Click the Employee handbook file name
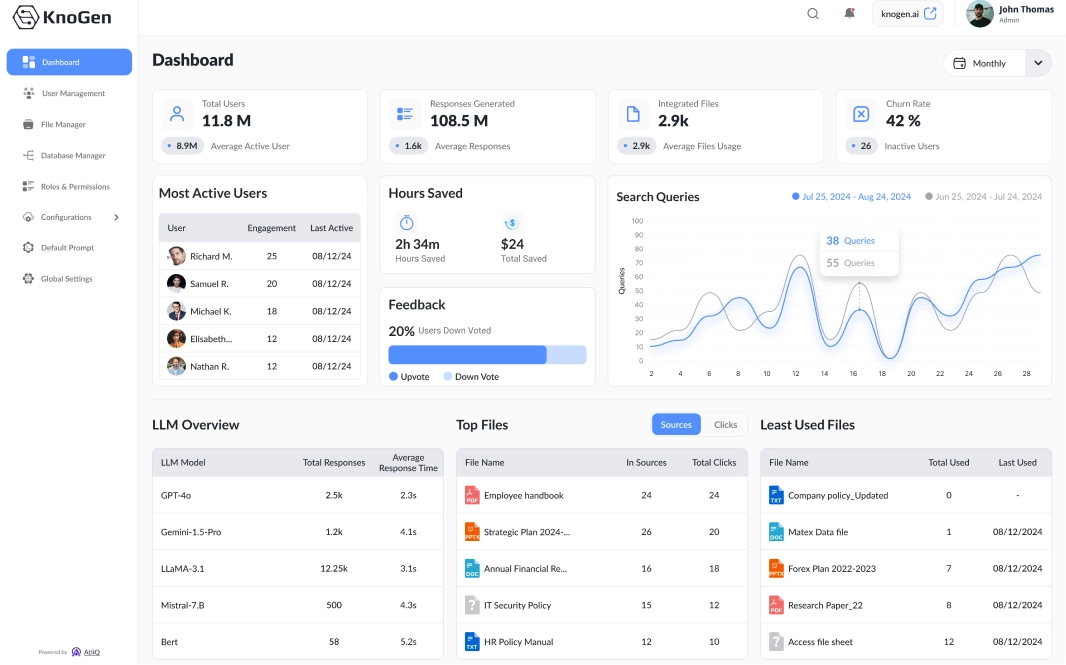This screenshot has height=665, width=1066. (523, 496)
